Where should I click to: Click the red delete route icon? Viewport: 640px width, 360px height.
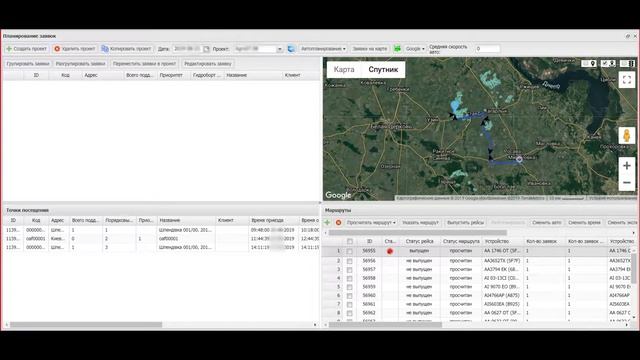point(338,222)
